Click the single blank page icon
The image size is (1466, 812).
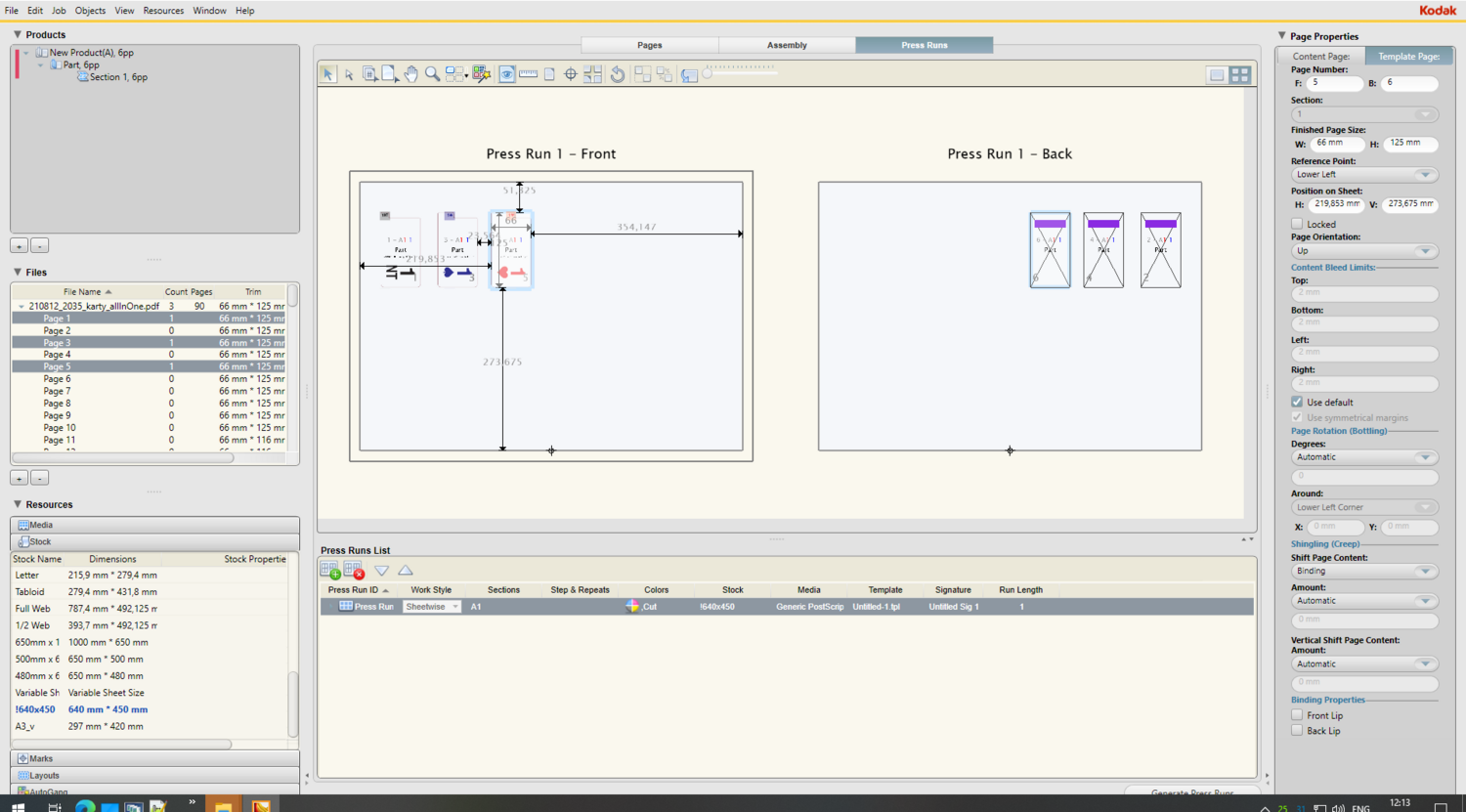[x=549, y=74]
